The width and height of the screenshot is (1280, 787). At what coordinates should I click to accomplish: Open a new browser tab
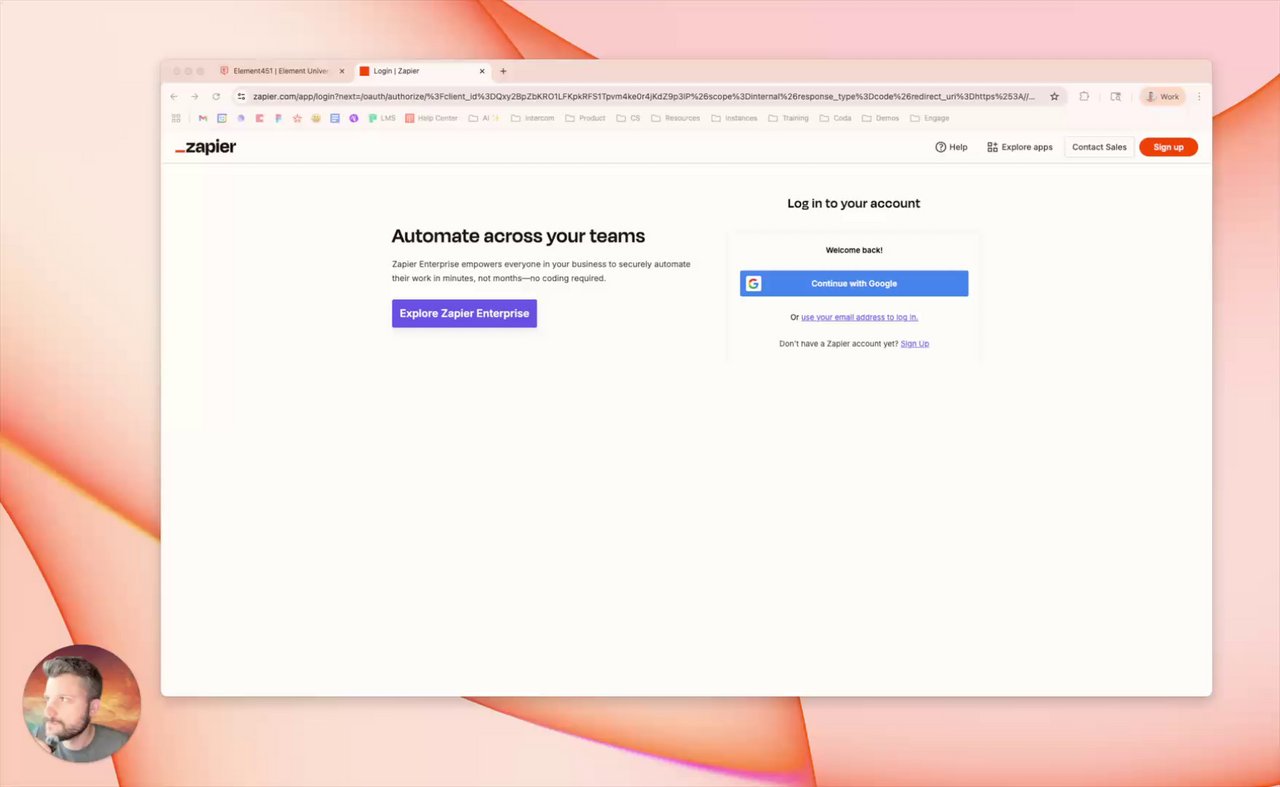pyautogui.click(x=503, y=71)
